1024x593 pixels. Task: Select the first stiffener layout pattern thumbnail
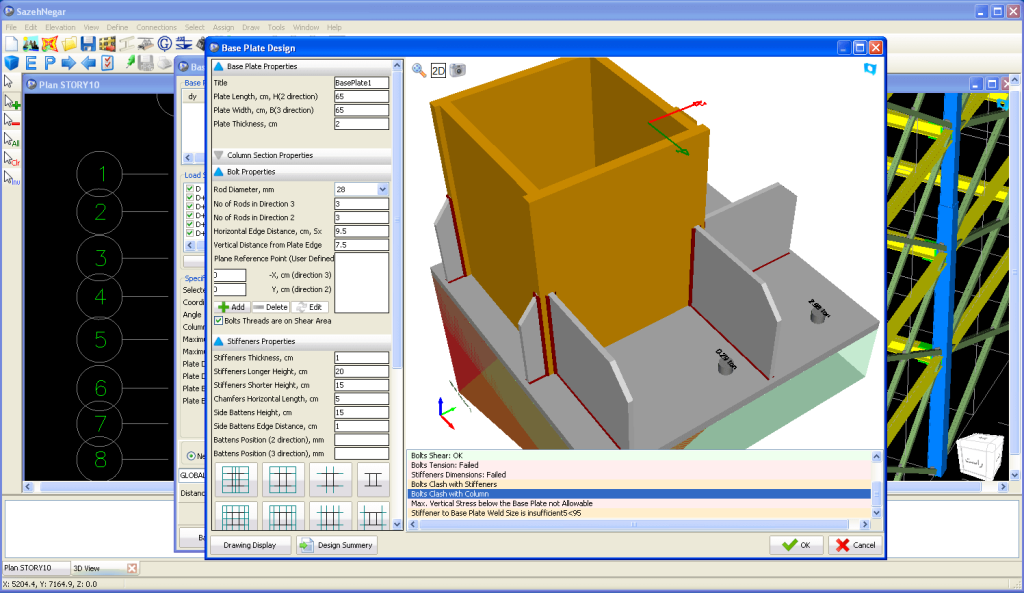(x=236, y=480)
